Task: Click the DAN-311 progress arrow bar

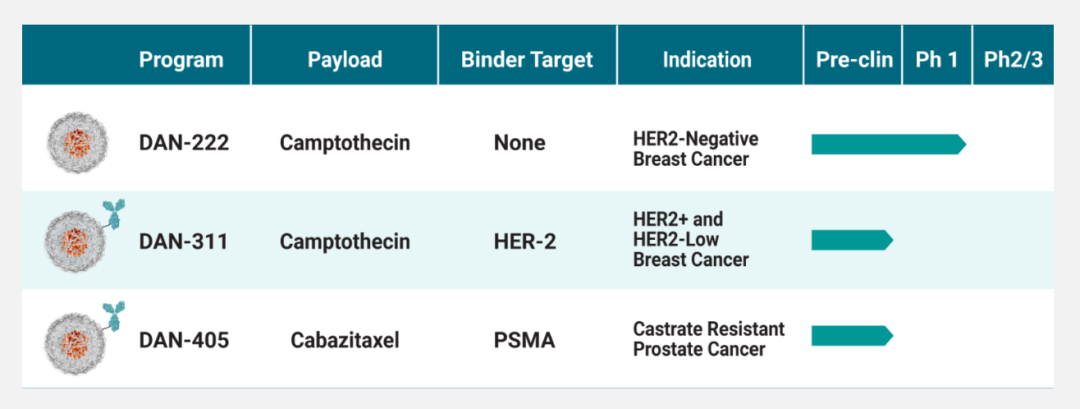Action: click(851, 240)
